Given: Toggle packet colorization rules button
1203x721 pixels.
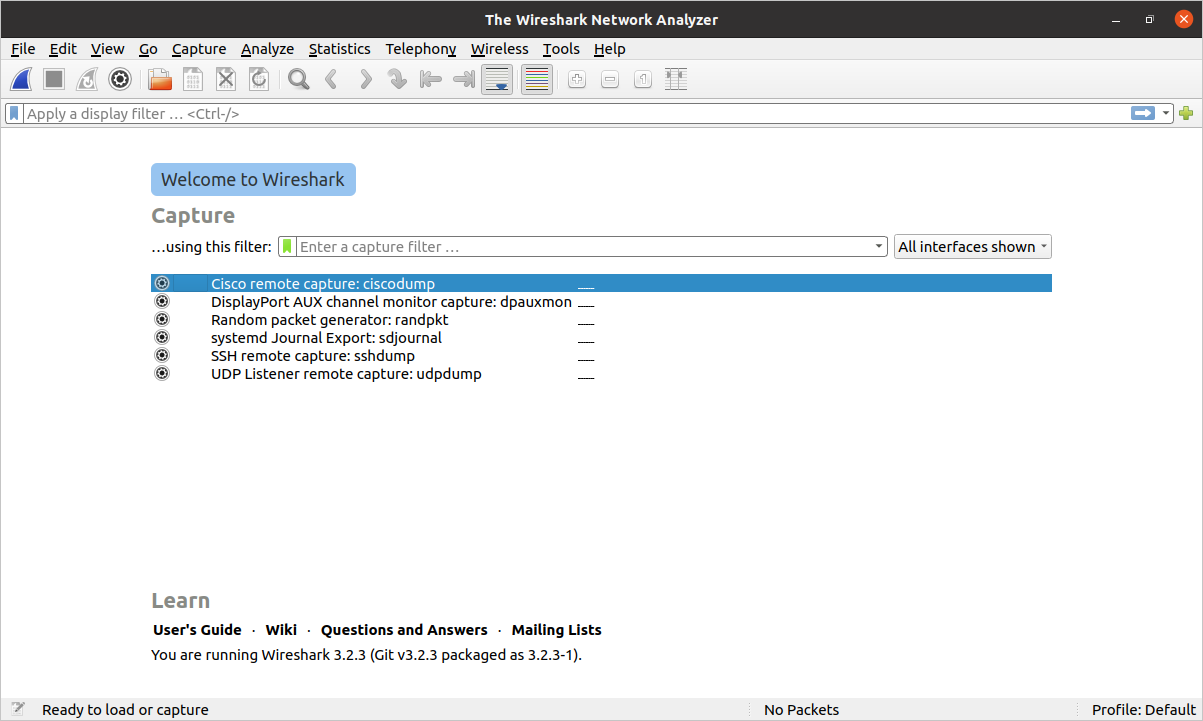Looking at the screenshot, I should 537,79.
